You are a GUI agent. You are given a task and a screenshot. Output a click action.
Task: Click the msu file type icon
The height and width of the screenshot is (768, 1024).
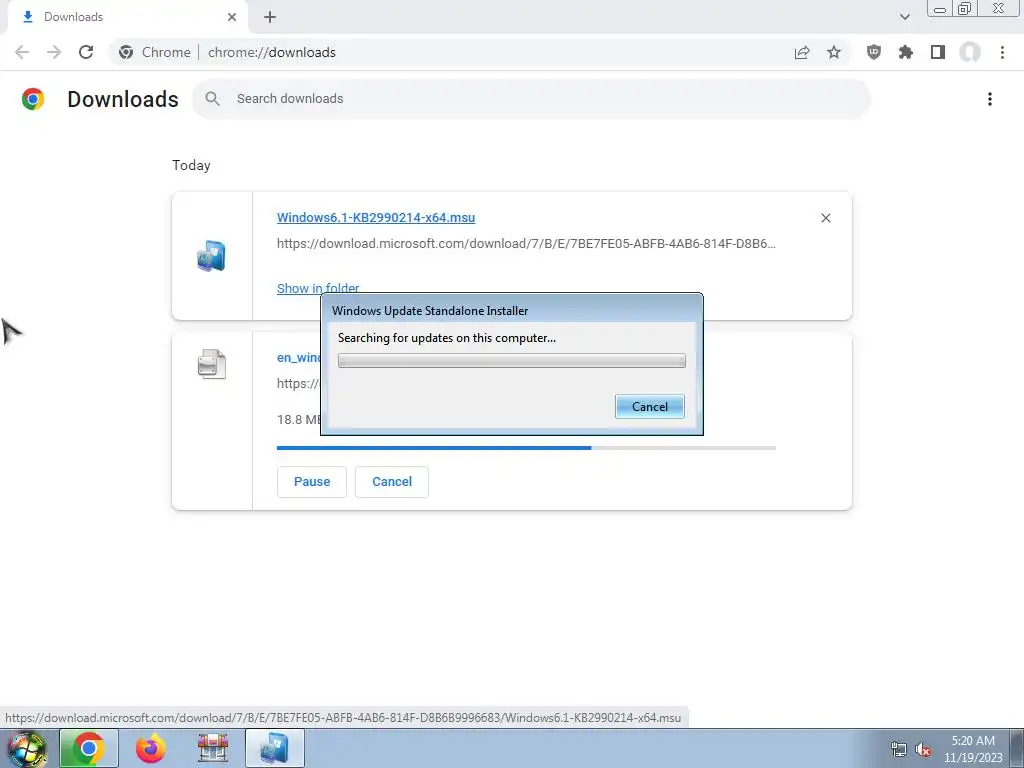click(211, 255)
